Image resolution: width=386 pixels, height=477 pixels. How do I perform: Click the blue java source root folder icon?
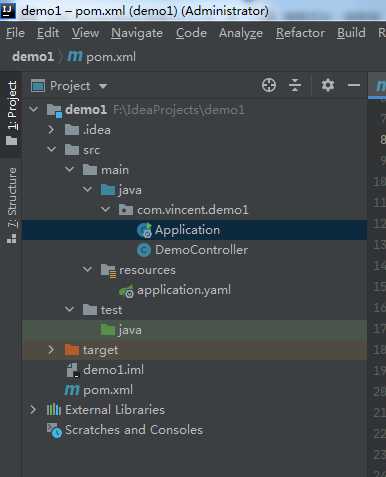coord(108,190)
